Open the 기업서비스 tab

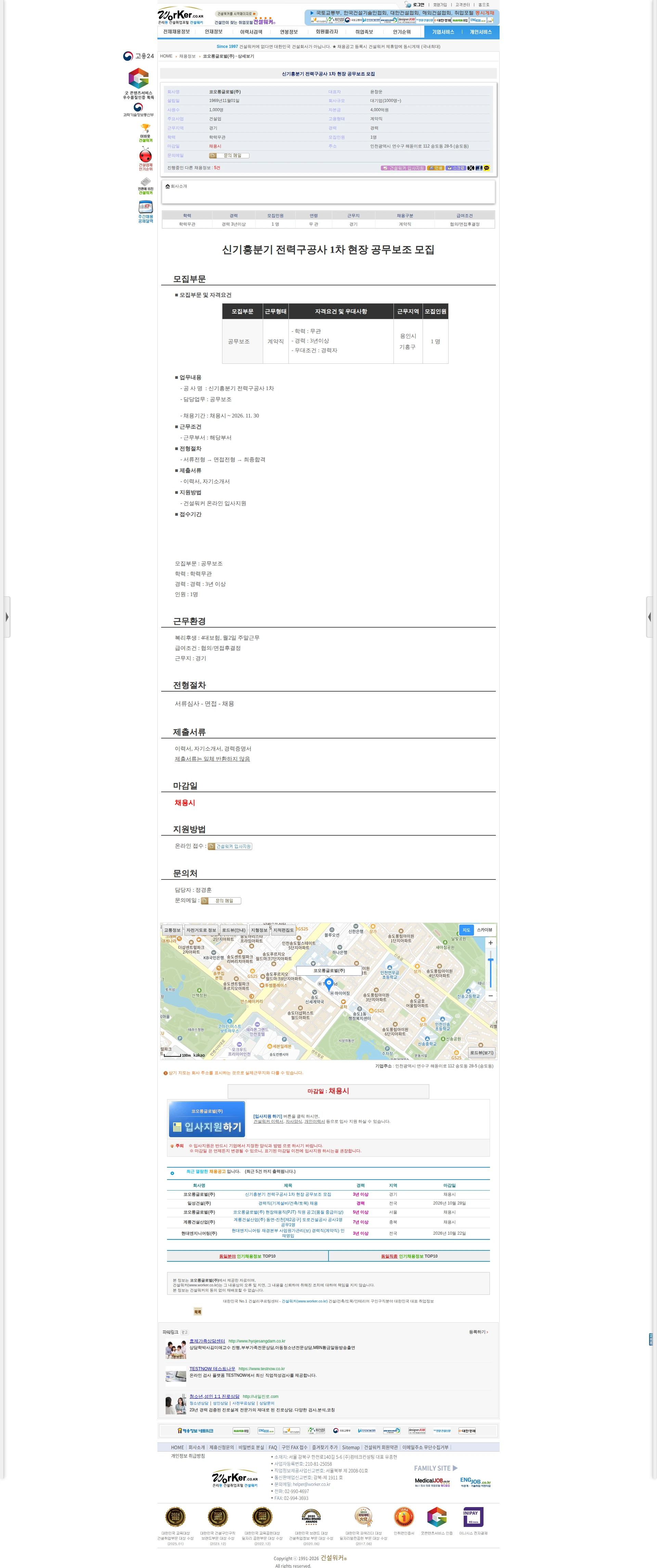point(443,31)
